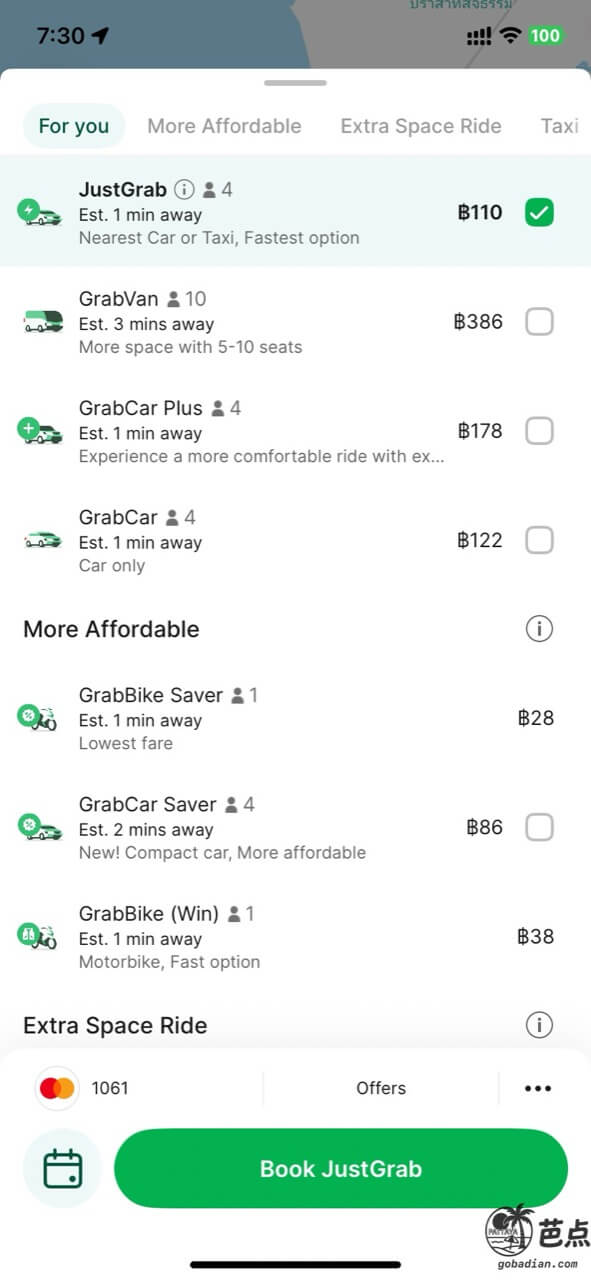This screenshot has width=591, height=1280.
Task: Open the Taxi tab
Action: click(560, 126)
